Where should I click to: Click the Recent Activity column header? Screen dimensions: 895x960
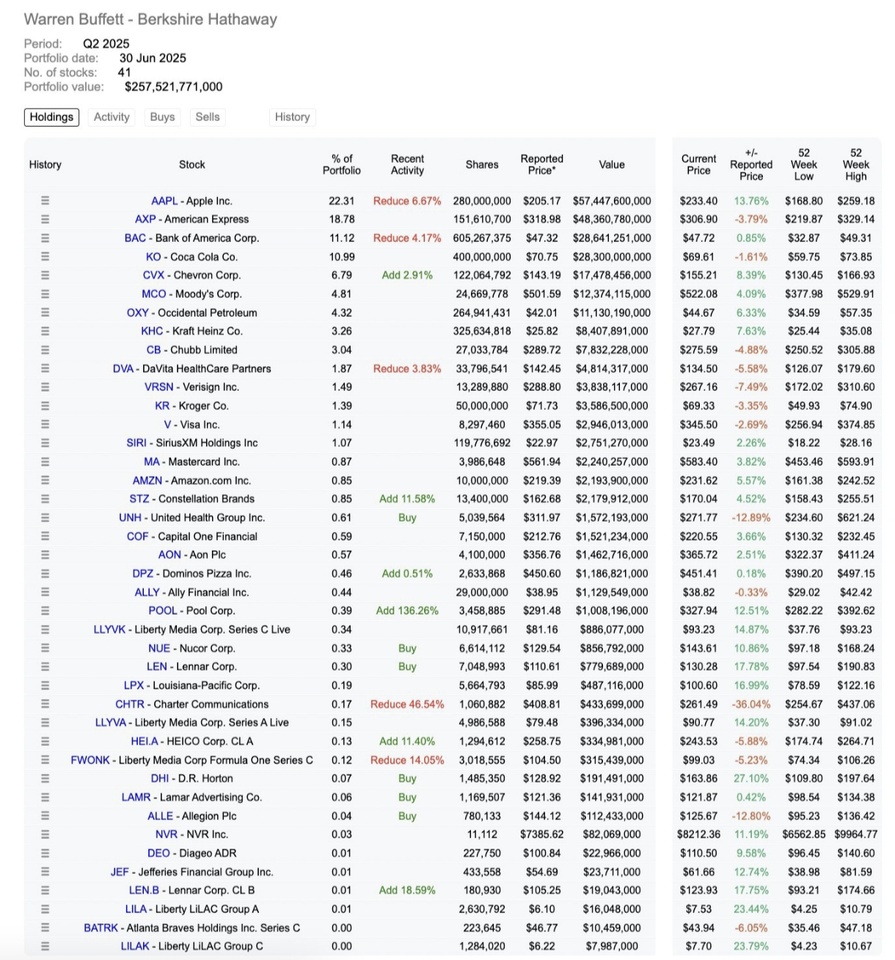407,165
